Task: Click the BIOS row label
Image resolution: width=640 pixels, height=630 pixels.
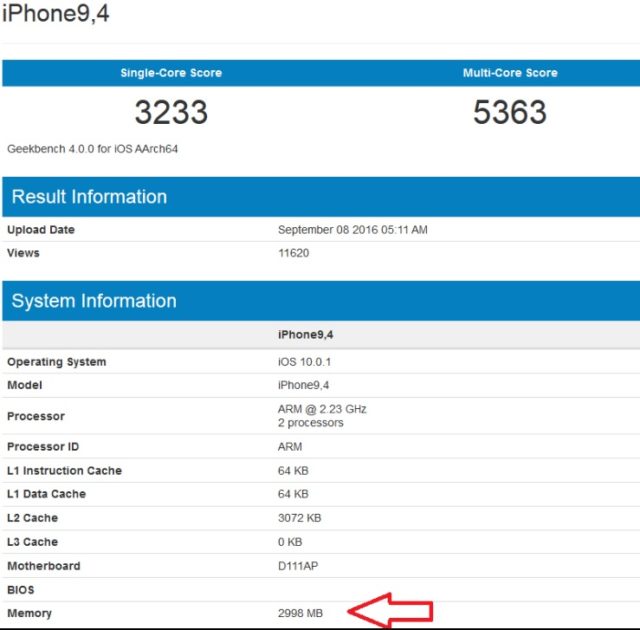Action: pyautogui.click(x=21, y=590)
